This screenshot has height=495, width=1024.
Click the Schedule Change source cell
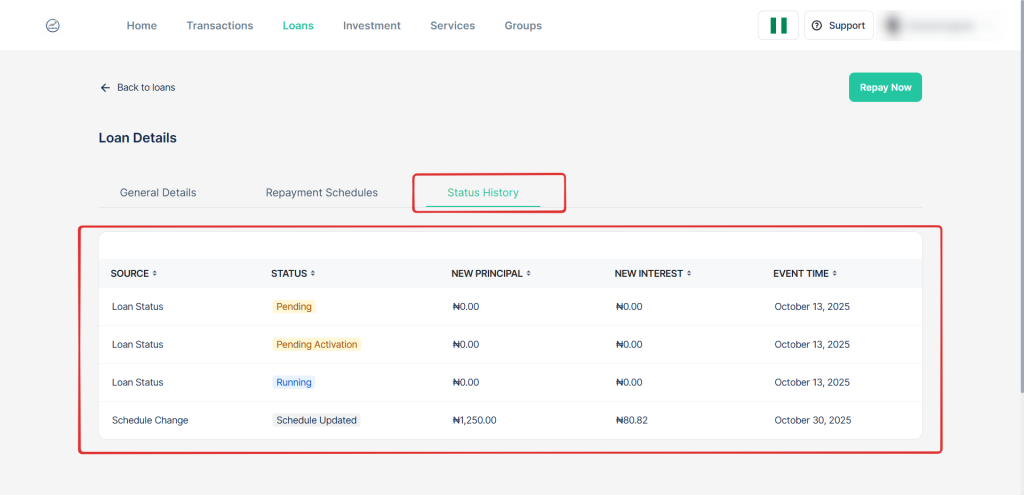(x=150, y=421)
